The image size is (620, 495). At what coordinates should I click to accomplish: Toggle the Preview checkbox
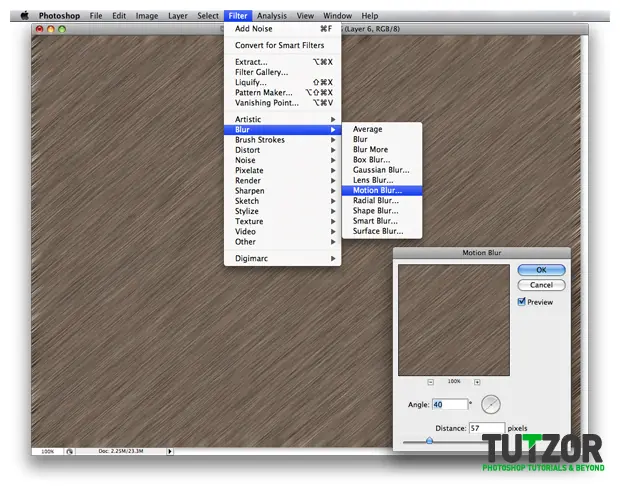[x=522, y=302]
